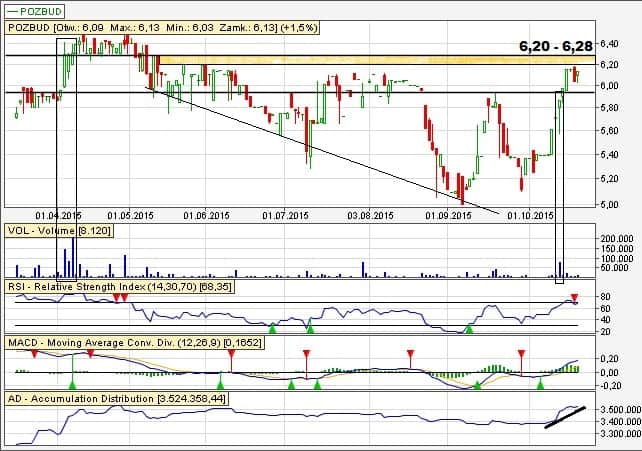
Task: Click the thick black AD trend line
Action: [565, 416]
